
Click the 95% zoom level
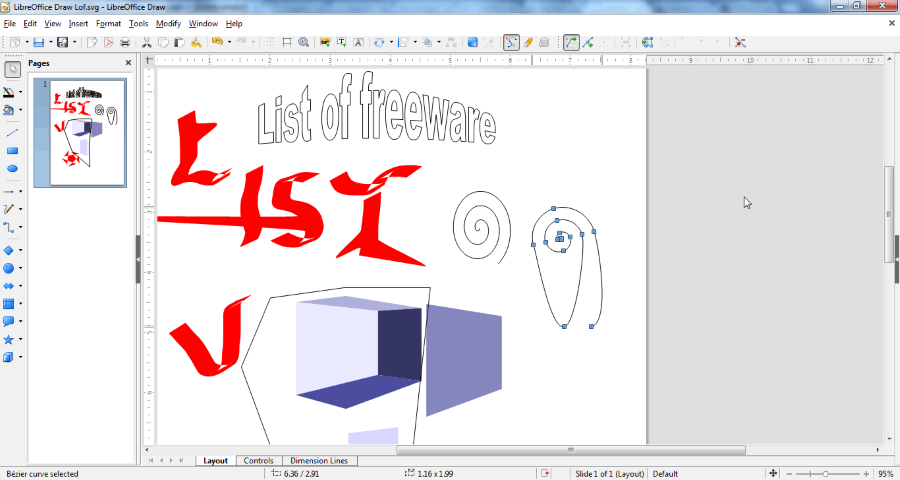[885, 474]
